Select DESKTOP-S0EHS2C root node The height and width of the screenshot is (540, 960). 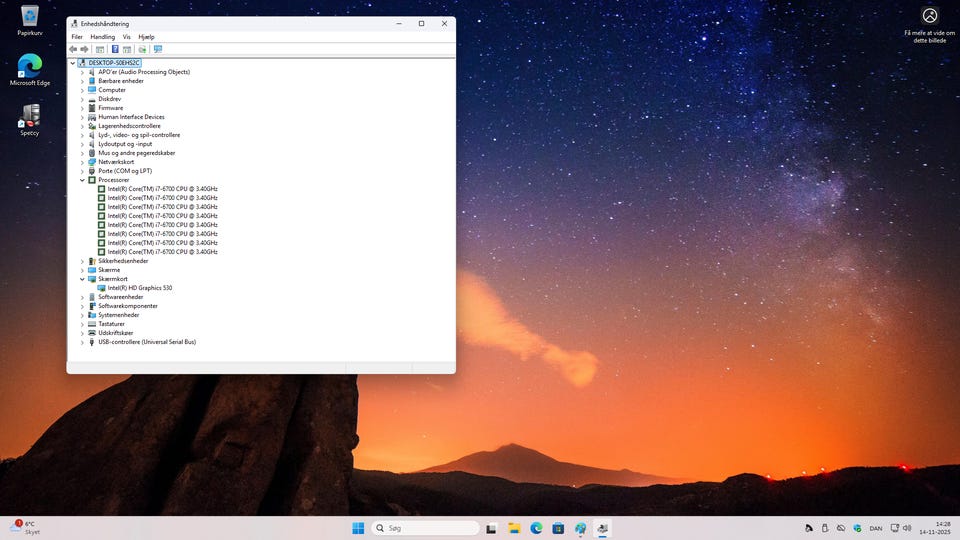114,62
